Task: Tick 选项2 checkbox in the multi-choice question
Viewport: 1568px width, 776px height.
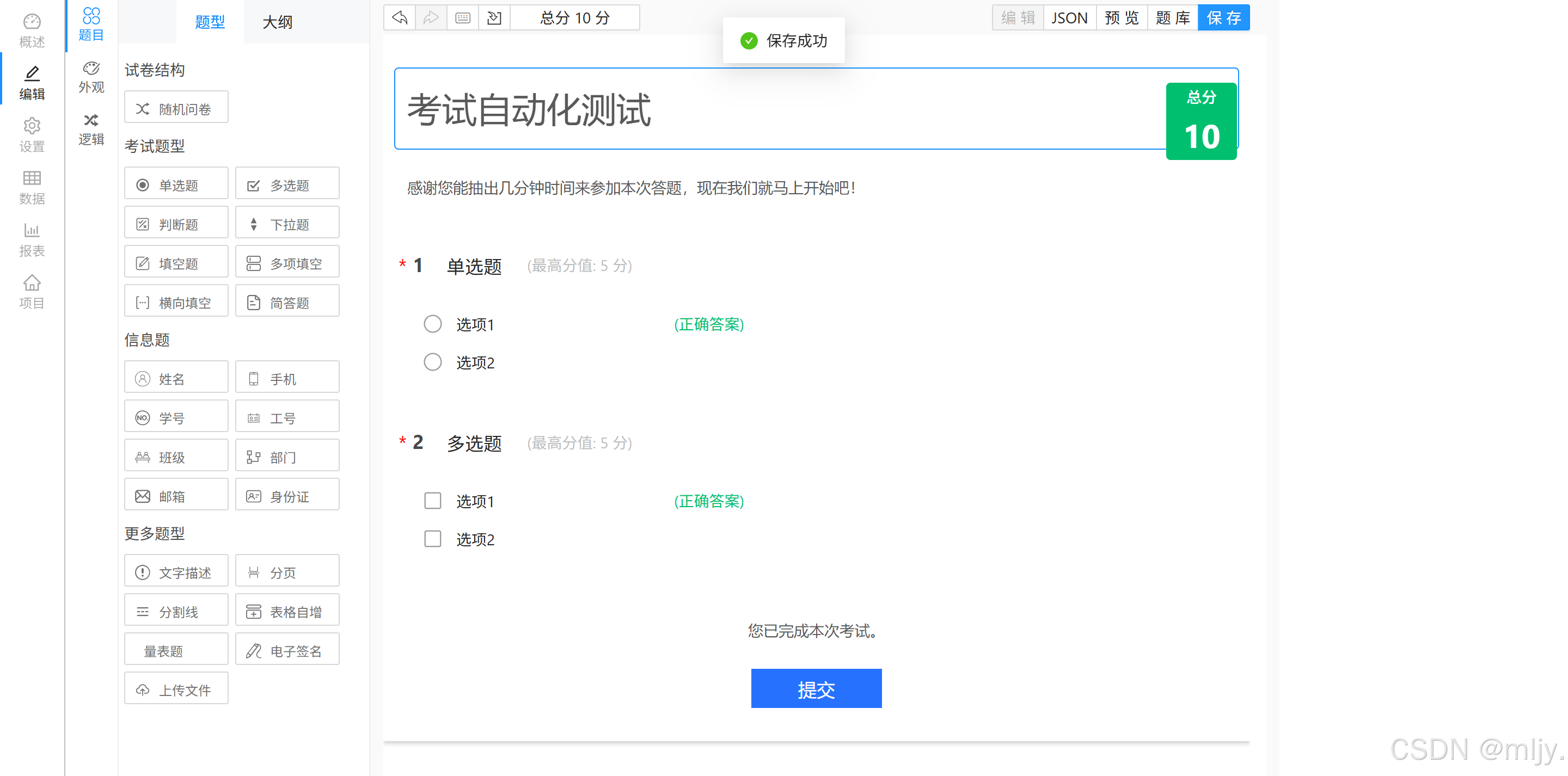Action: [x=432, y=539]
